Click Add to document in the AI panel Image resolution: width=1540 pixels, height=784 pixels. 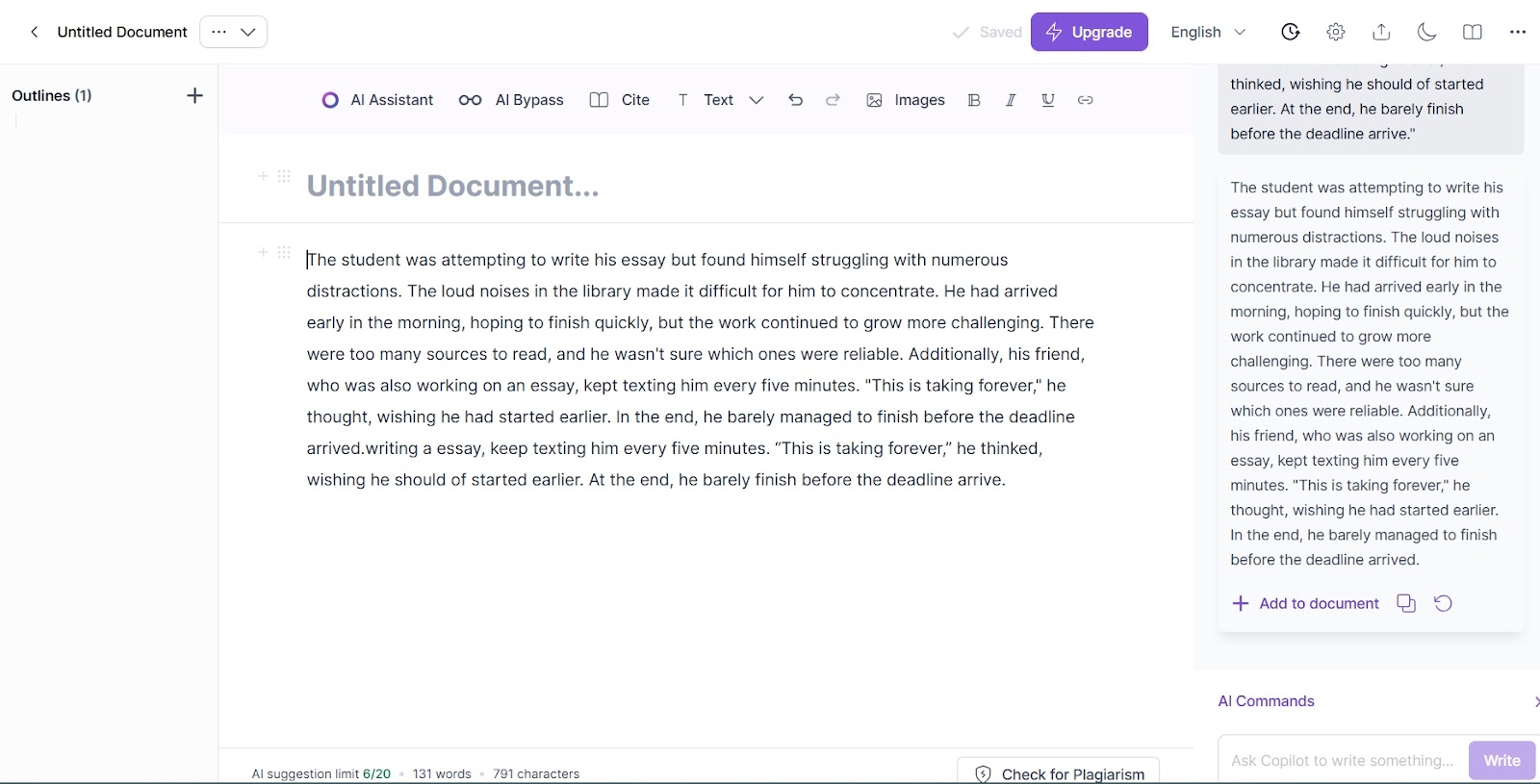pos(1305,603)
